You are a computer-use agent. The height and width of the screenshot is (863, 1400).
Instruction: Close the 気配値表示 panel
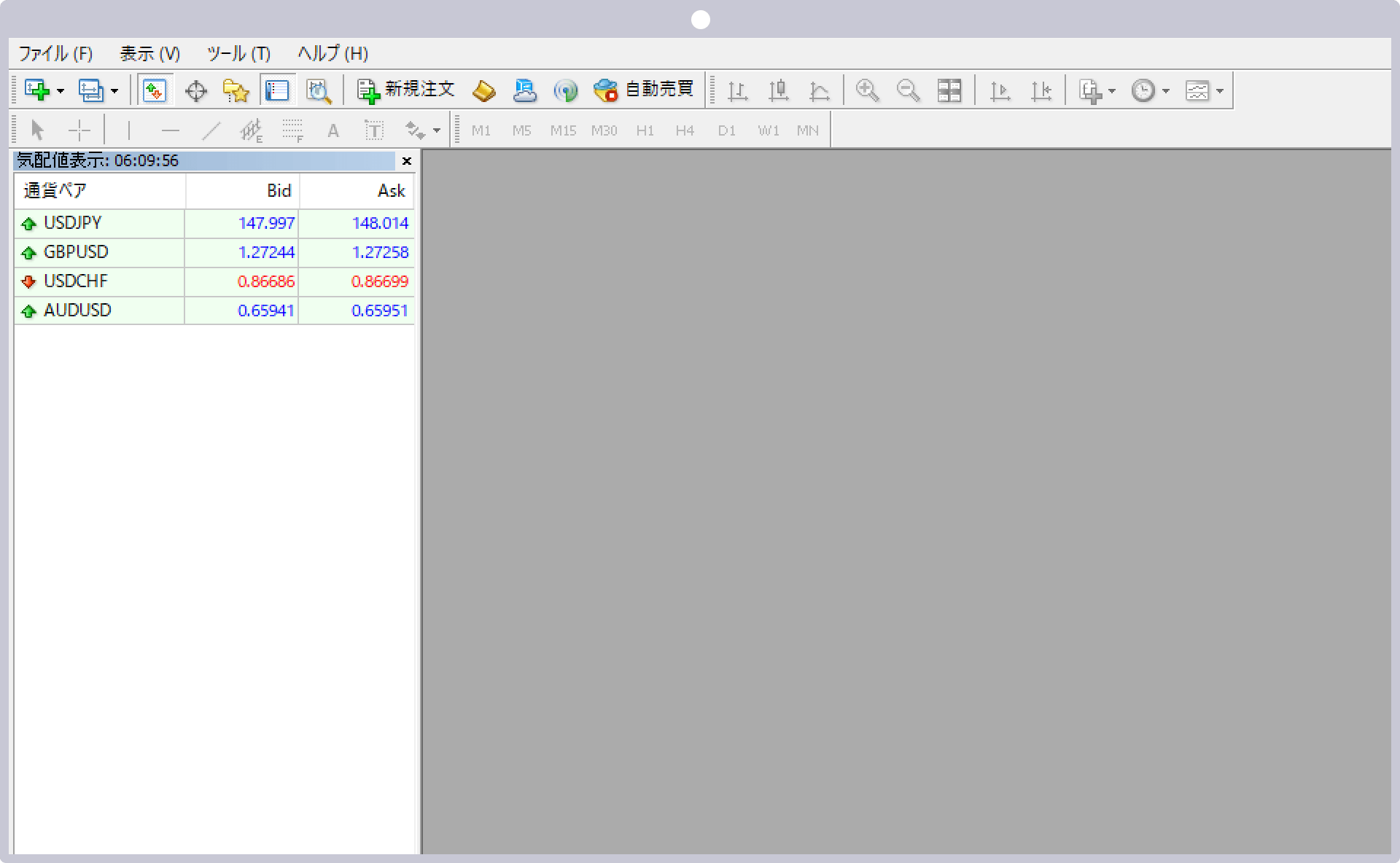(407, 161)
